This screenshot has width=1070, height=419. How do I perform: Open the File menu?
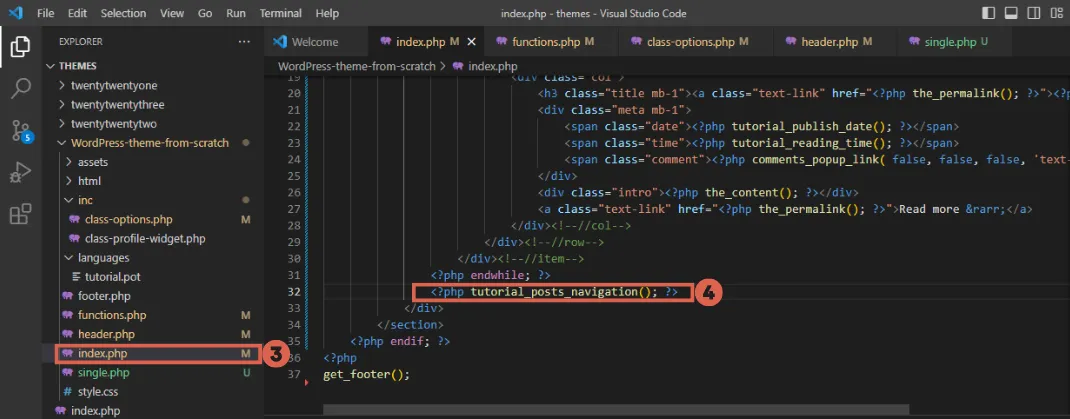tap(46, 13)
